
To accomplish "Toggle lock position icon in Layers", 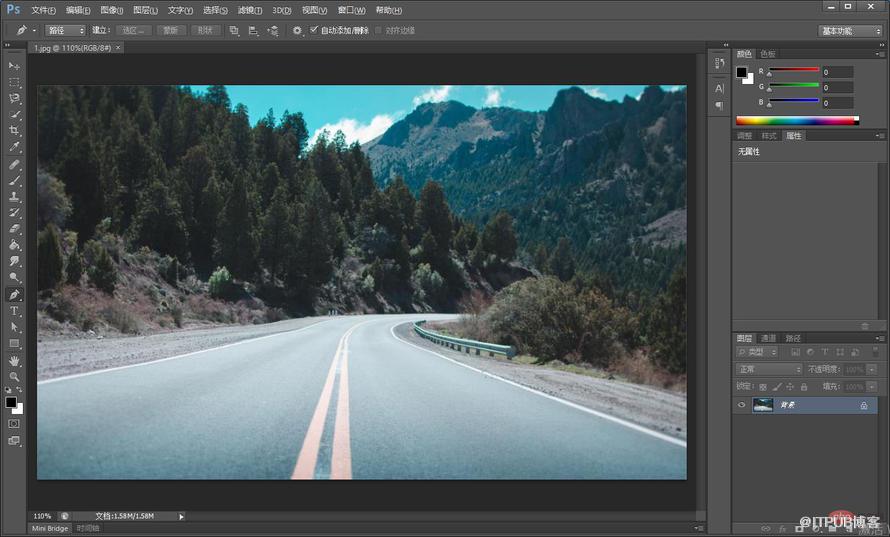I will 790,387.
